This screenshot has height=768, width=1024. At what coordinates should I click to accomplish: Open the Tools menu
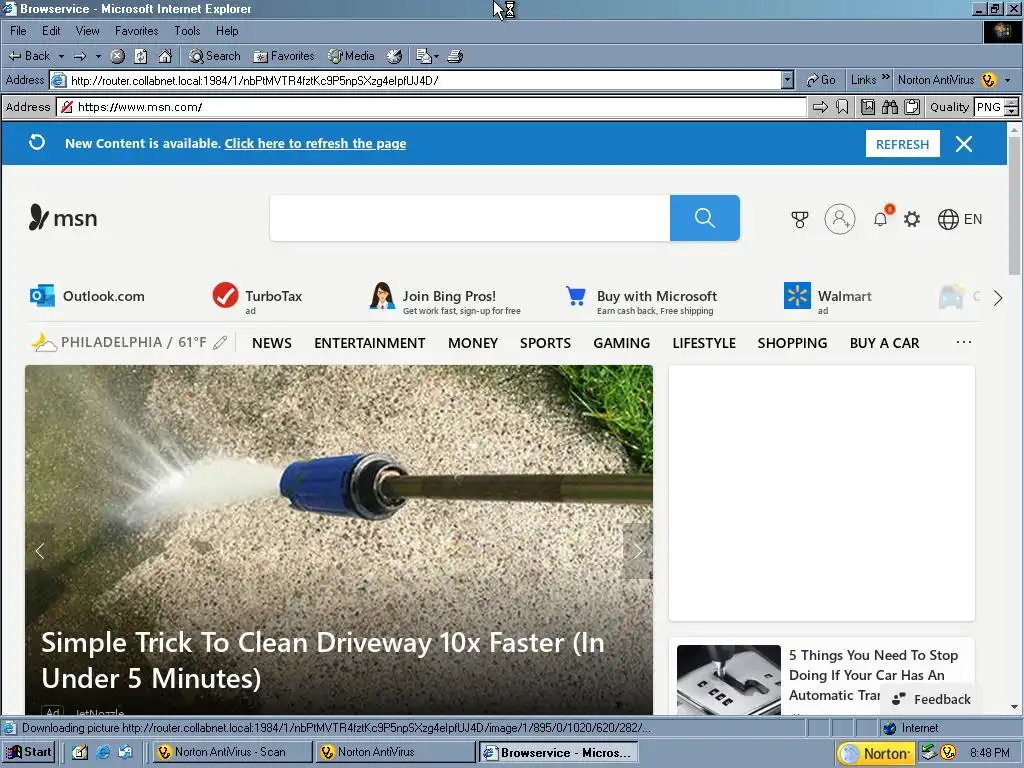coord(187,31)
